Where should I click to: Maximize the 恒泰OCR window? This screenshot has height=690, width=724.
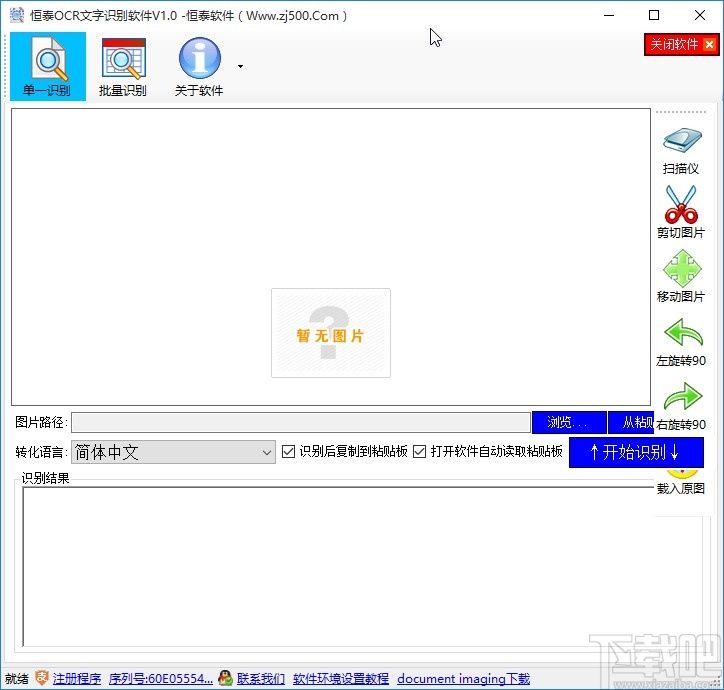click(654, 15)
